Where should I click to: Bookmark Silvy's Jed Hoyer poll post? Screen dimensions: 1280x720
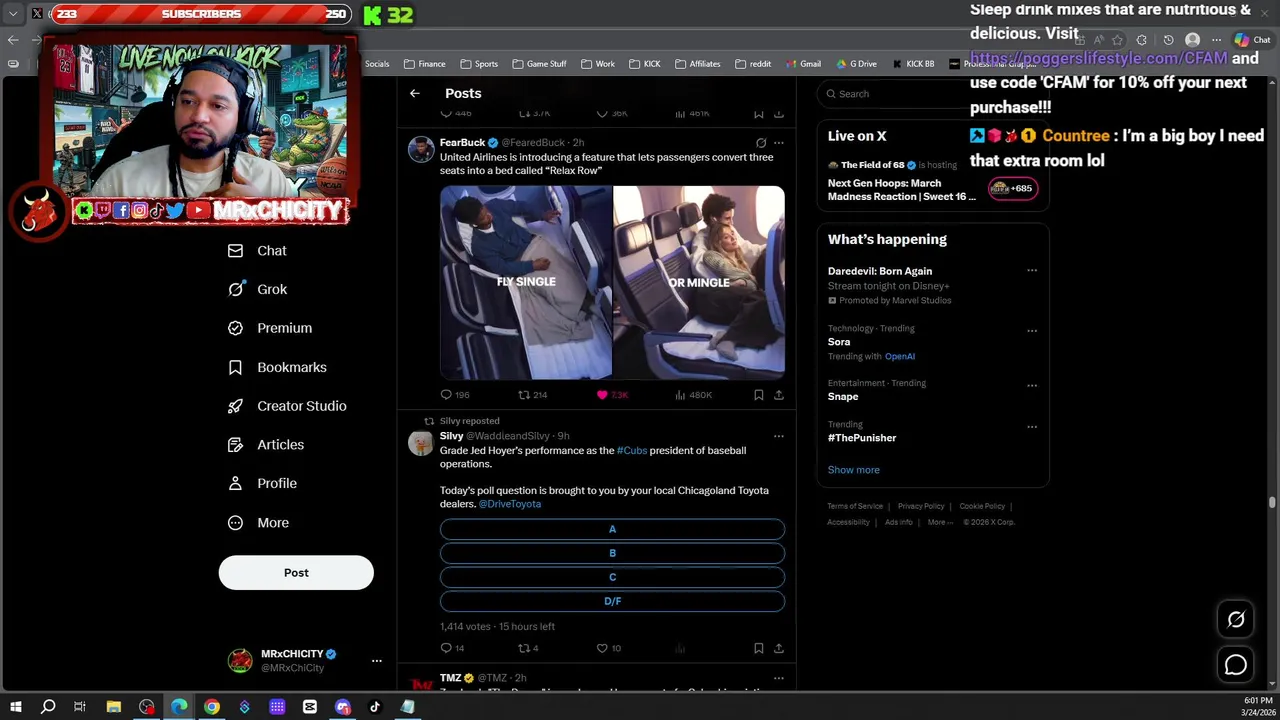[758, 648]
